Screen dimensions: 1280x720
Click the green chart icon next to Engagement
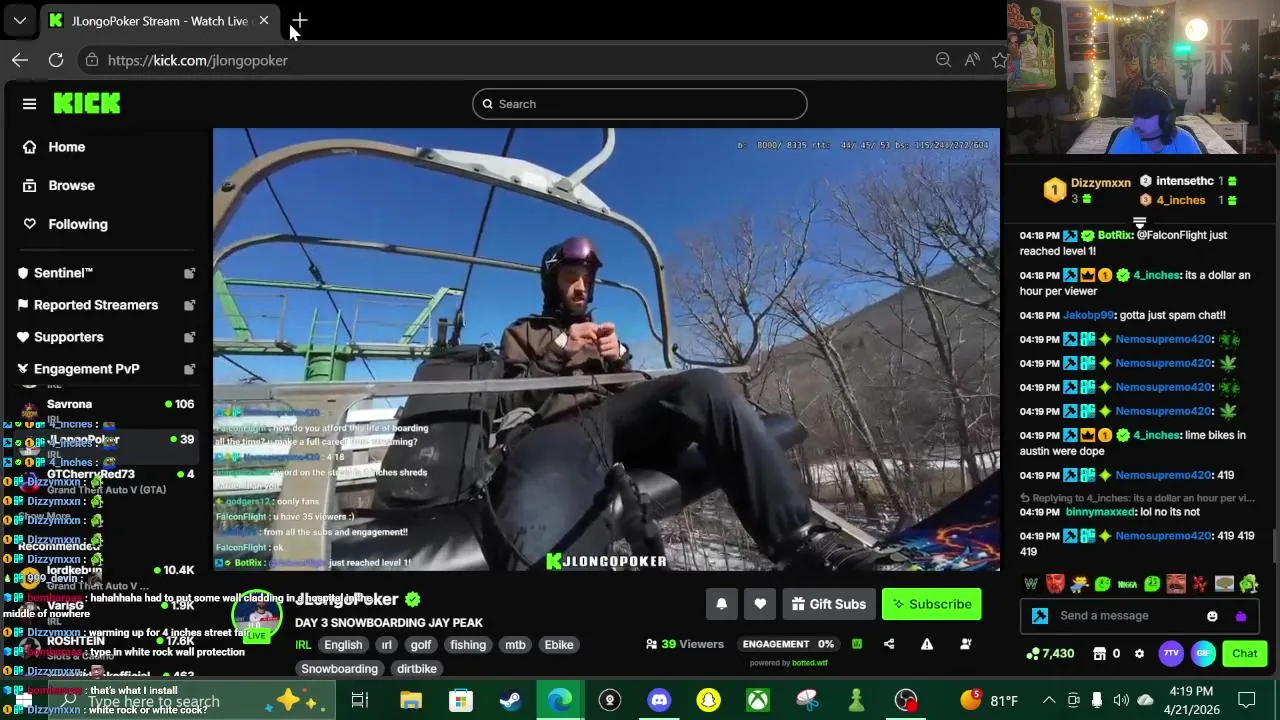(856, 644)
